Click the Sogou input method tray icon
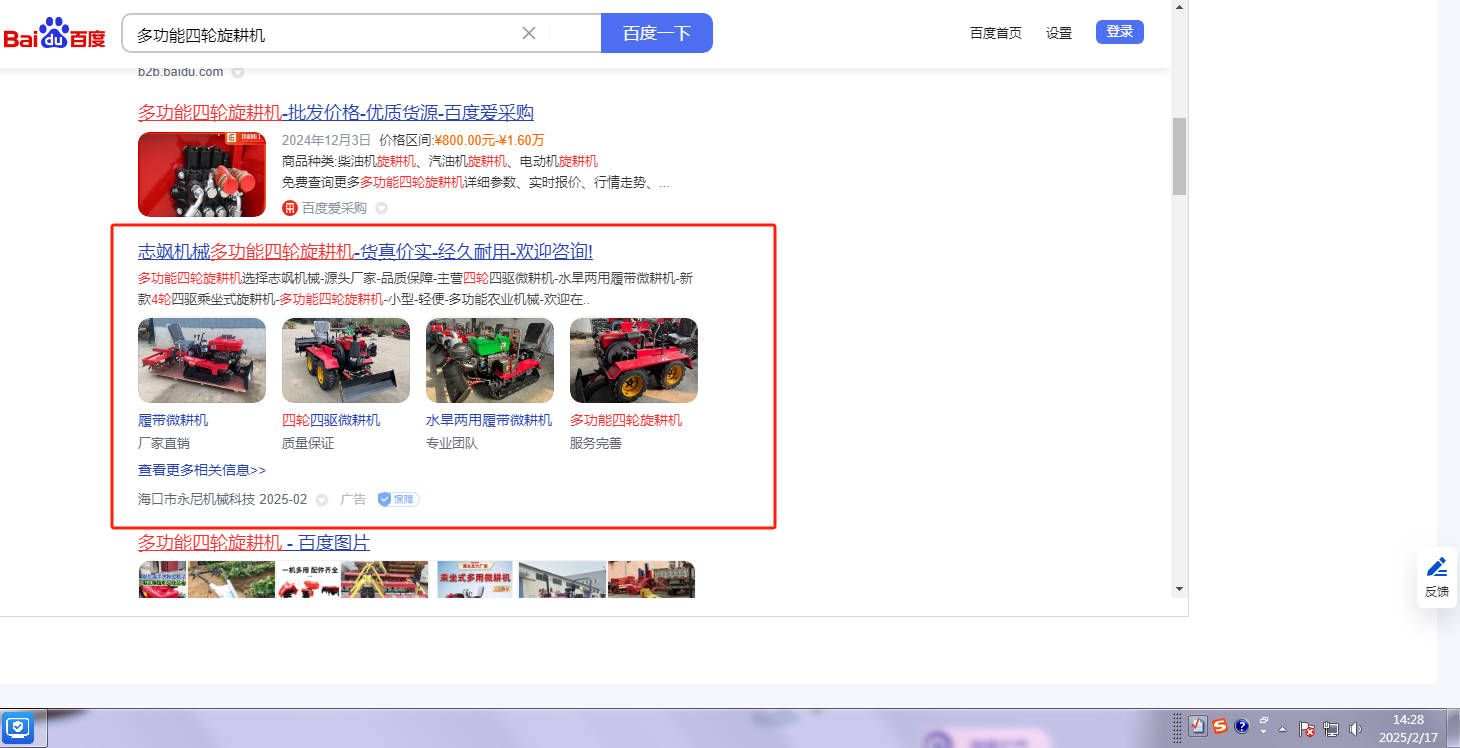 [x=1220, y=727]
